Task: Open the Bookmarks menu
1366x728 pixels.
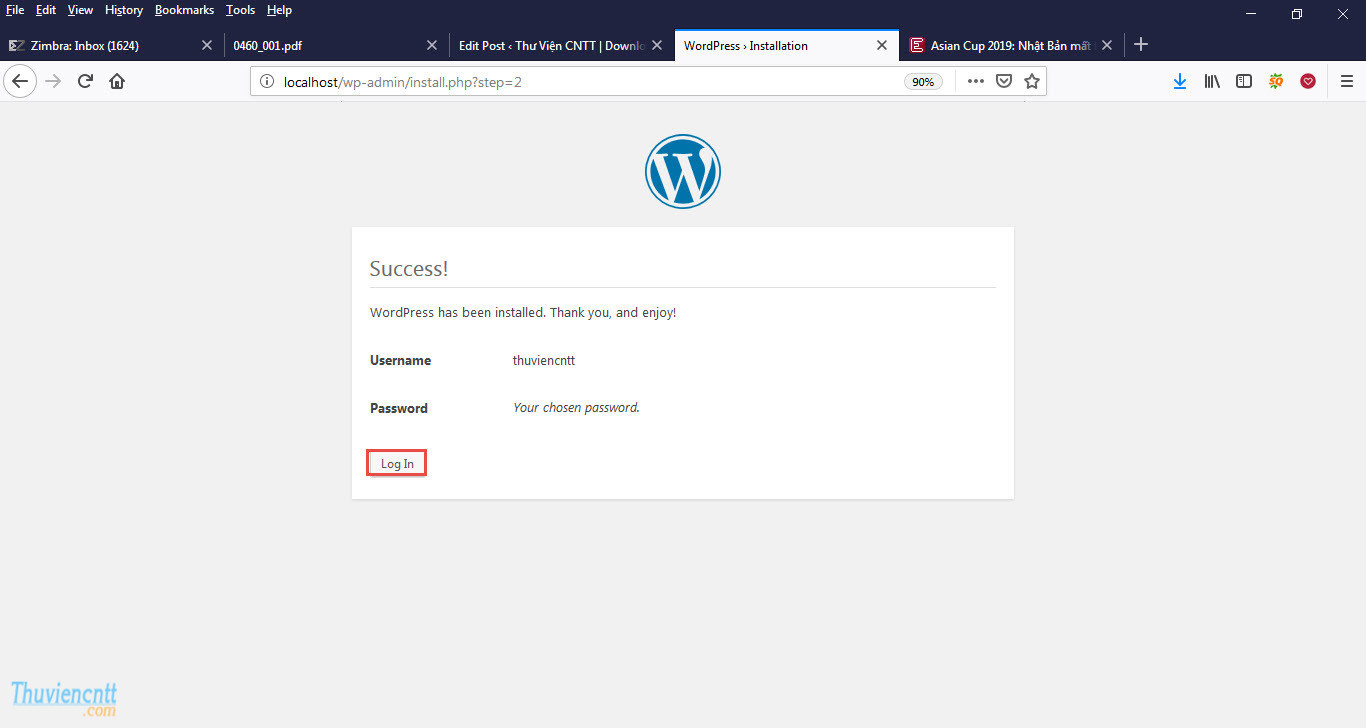Action: (x=184, y=10)
